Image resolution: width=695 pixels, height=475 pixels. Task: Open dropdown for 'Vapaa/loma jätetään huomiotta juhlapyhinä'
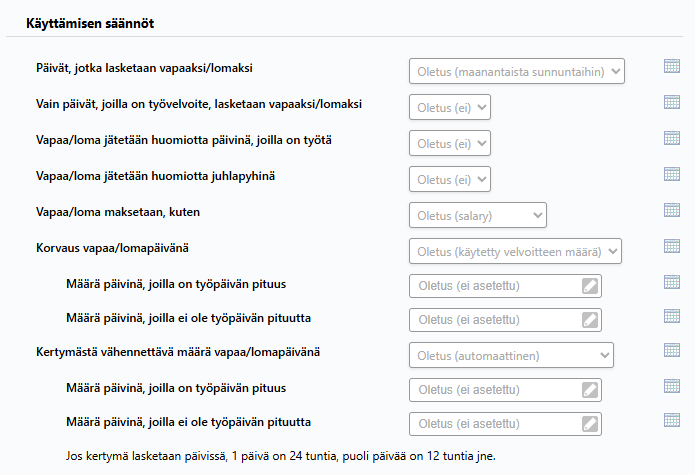[450, 179]
